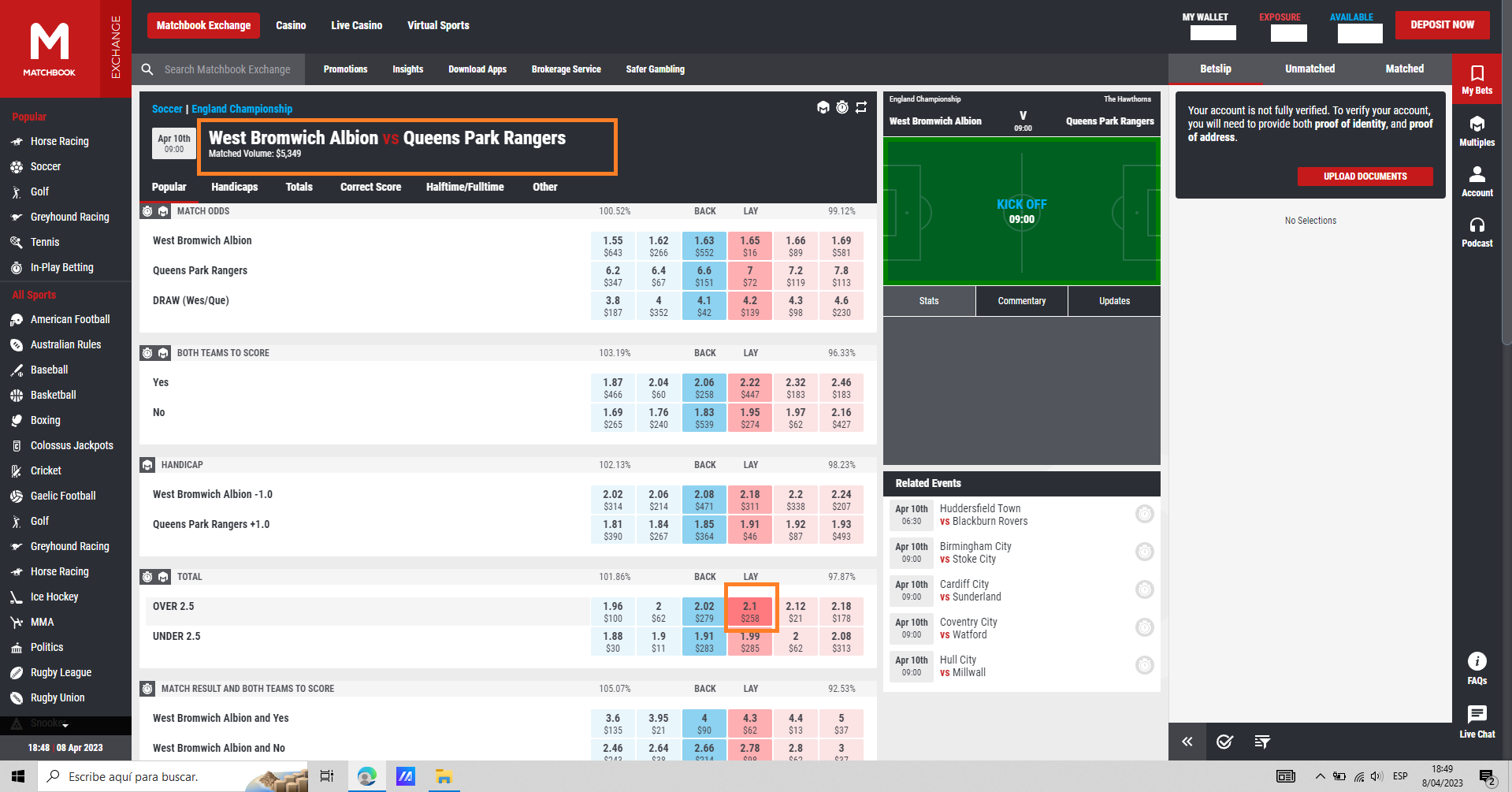Click the rules graduation-cap icon in event header
Image resolution: width=1512 pixels, height=792 pixels.
(x=823, y=107)
